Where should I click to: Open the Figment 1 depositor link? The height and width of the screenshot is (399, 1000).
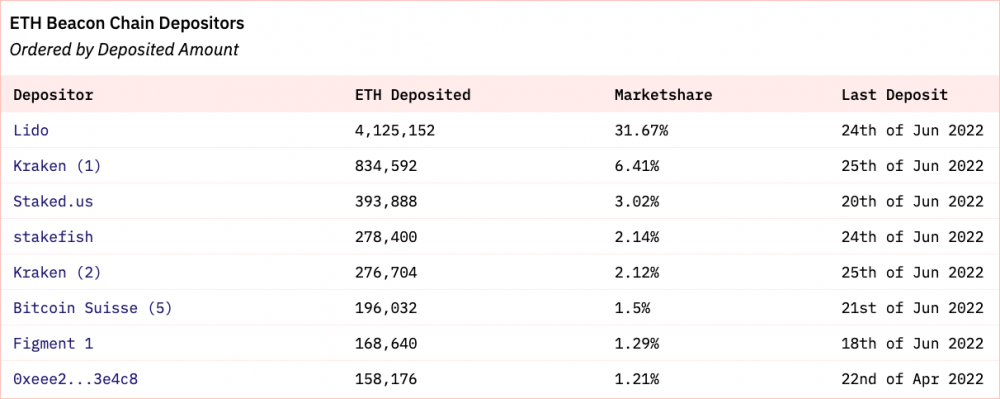(x=53, y=344)
